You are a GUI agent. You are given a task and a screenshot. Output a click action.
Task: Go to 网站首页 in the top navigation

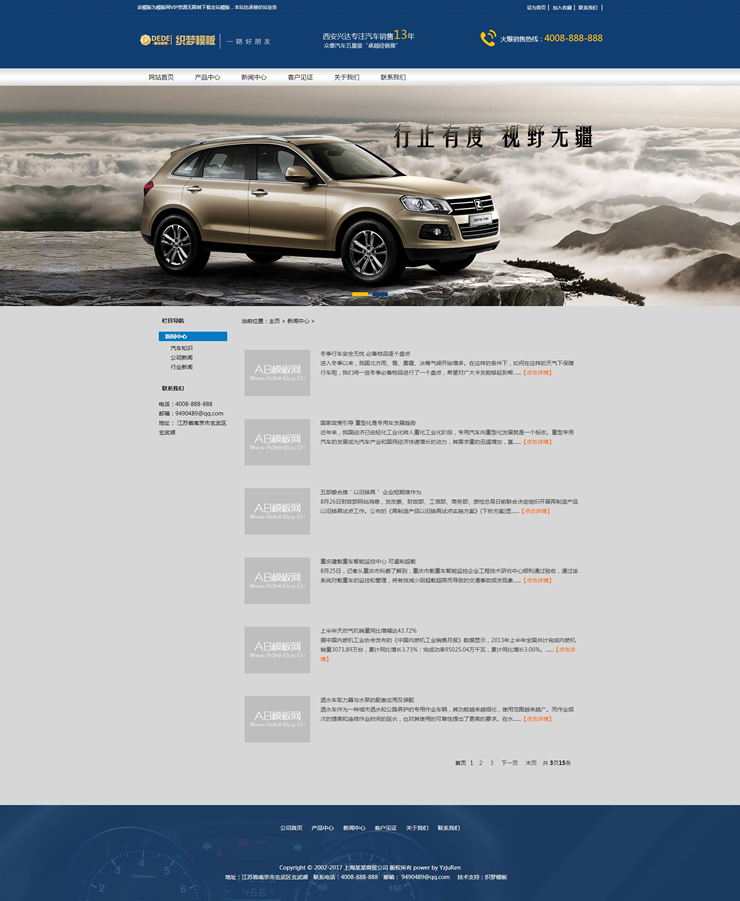[x=161, y=77]
